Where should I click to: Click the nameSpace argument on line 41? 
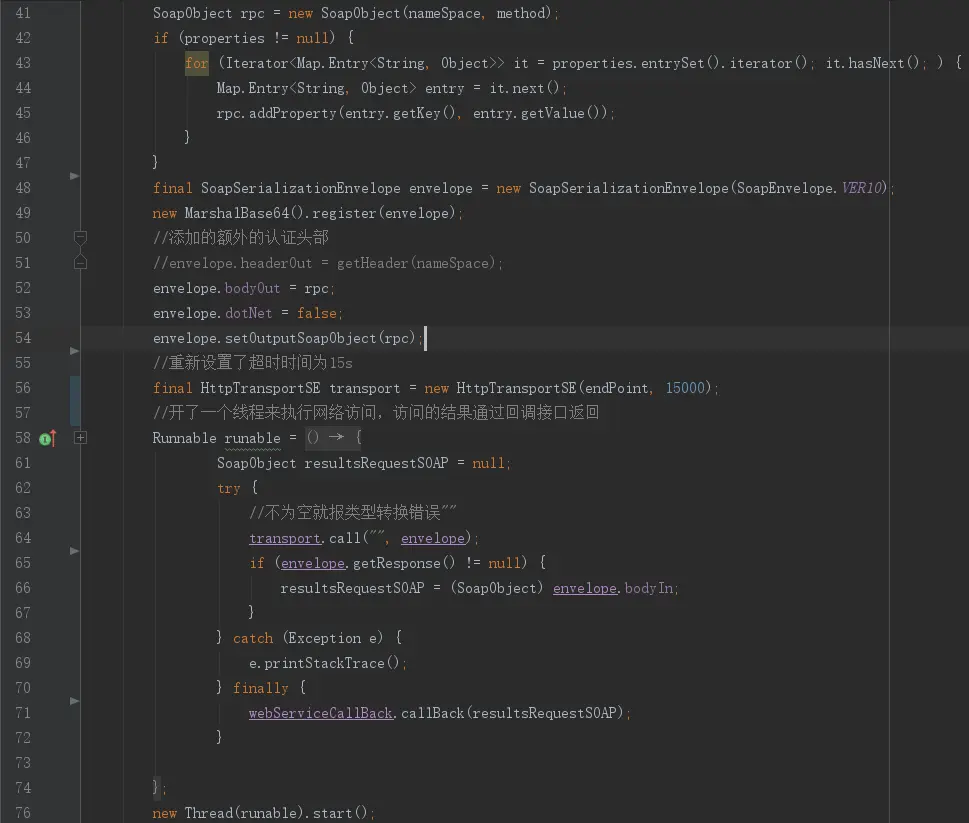[x=444, y=13]
